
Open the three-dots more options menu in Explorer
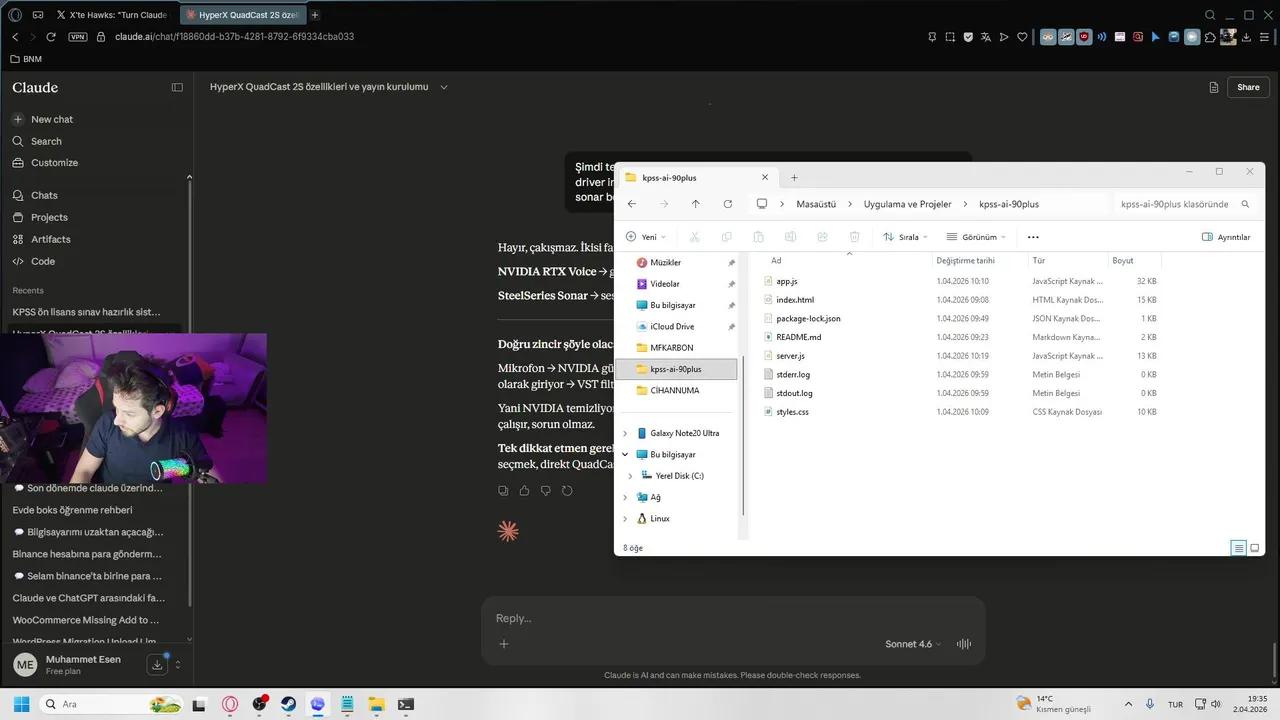1033,237
